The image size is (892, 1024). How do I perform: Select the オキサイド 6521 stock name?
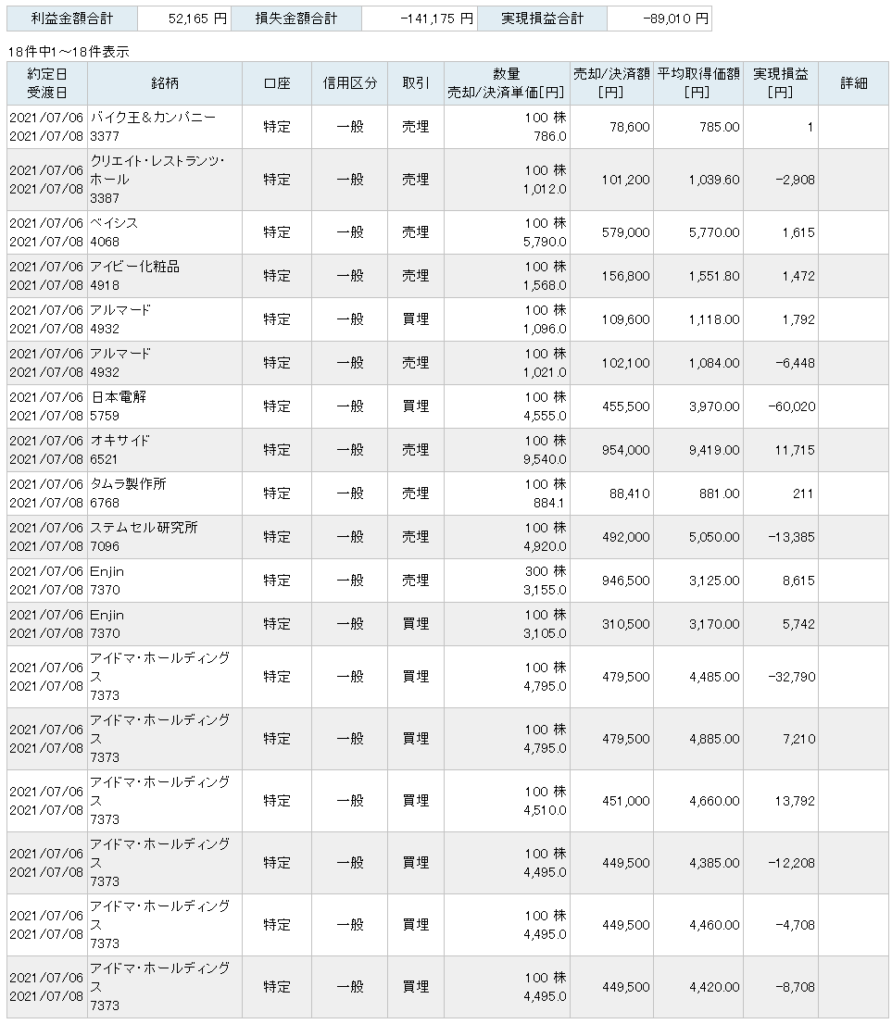pos(120,450)
